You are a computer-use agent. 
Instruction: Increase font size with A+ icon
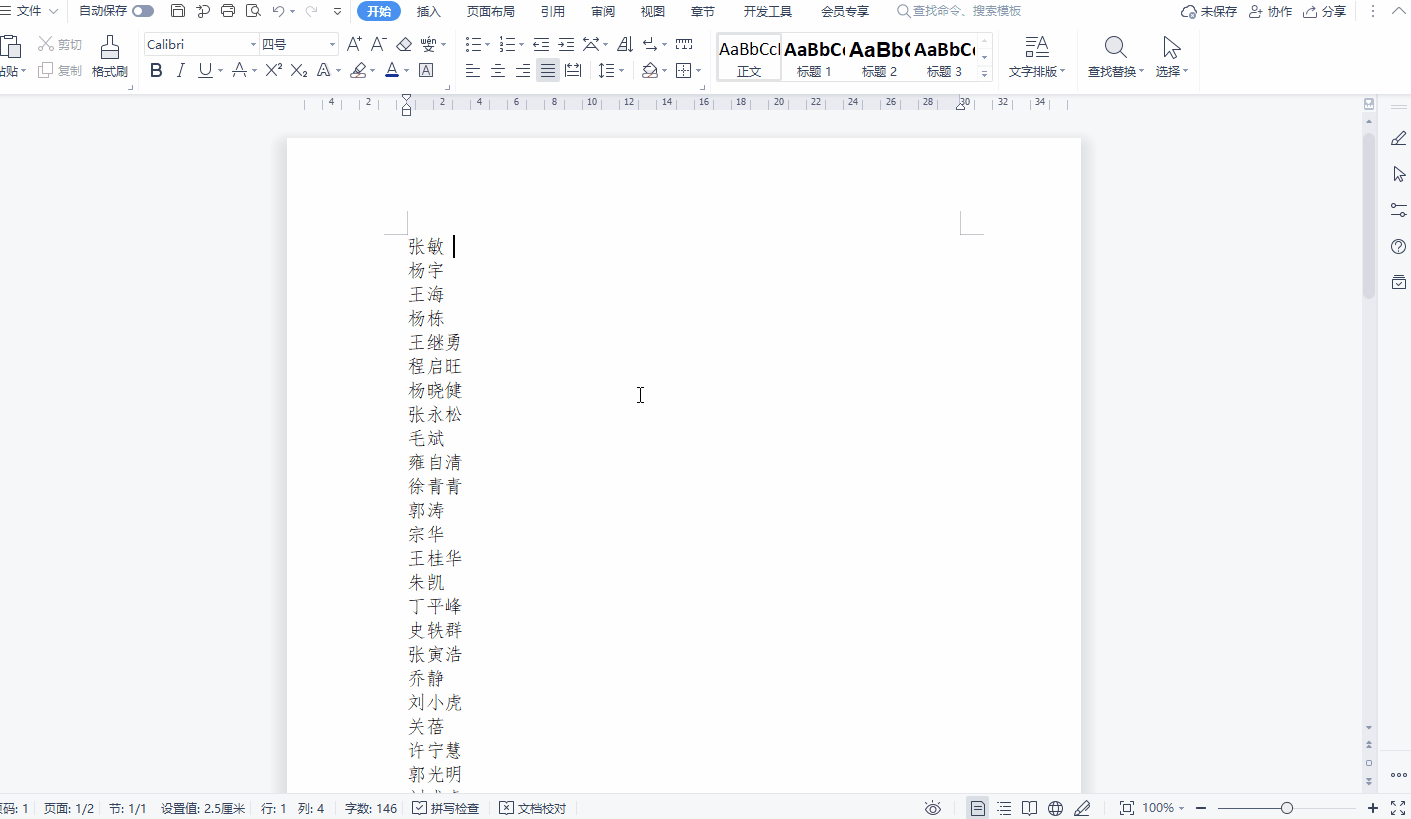point(354,44)
